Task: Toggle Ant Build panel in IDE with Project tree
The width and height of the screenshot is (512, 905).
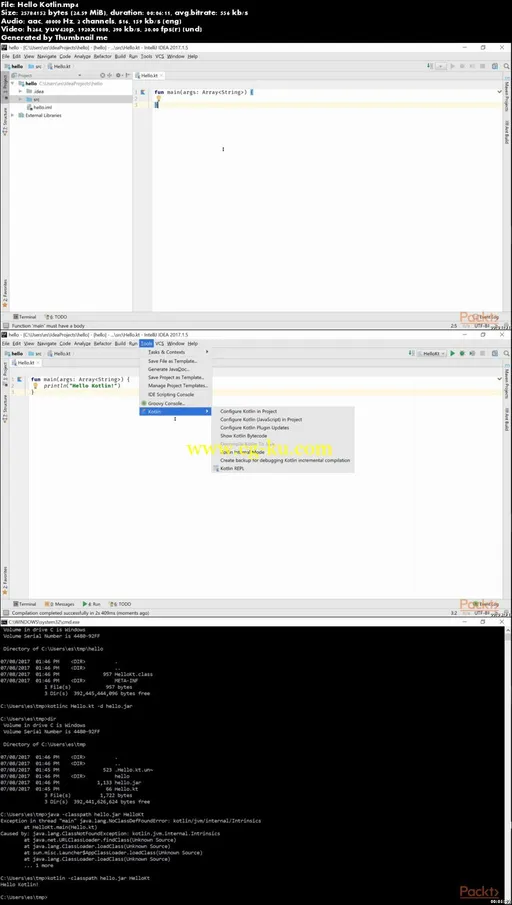Action: point(506,132)
